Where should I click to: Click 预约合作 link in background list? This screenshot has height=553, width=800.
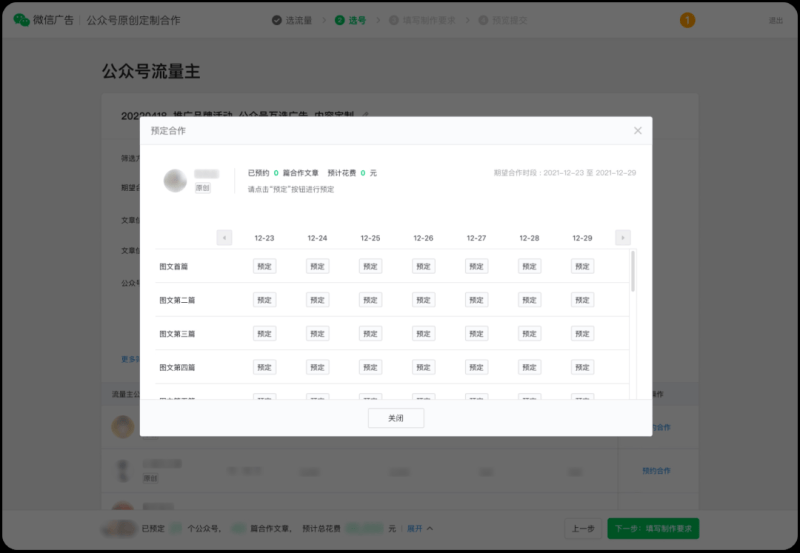656,471
